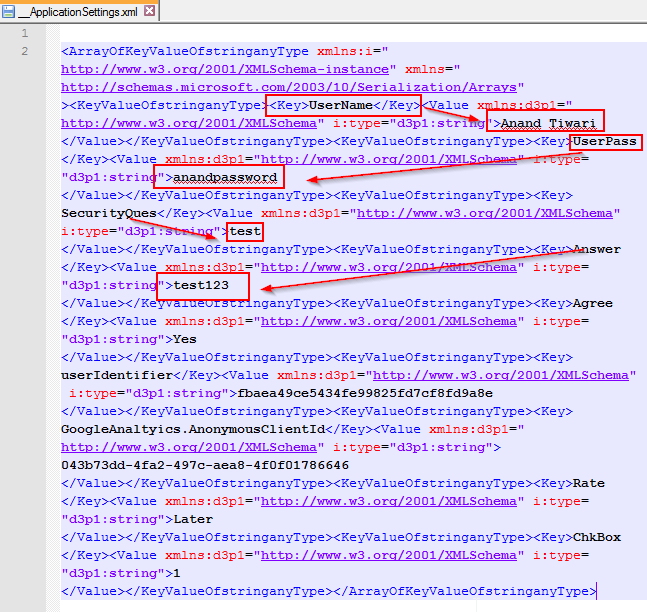The width and height of the screenshot is (647, 612).
Task: Click the 'Rate' key text
Action: click(x=589, y=483)
